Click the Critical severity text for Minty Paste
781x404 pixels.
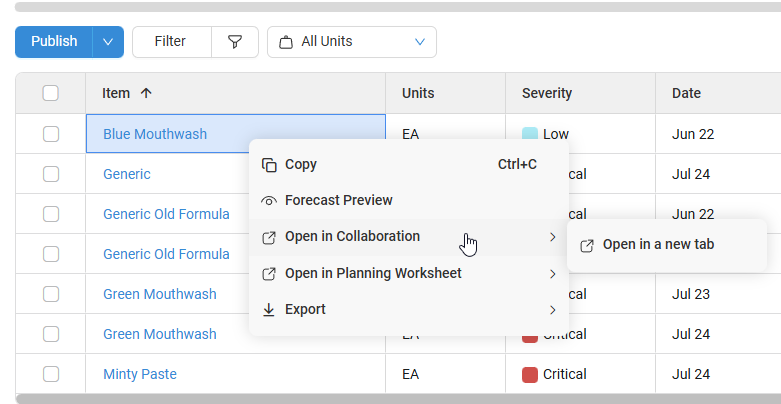565,374
